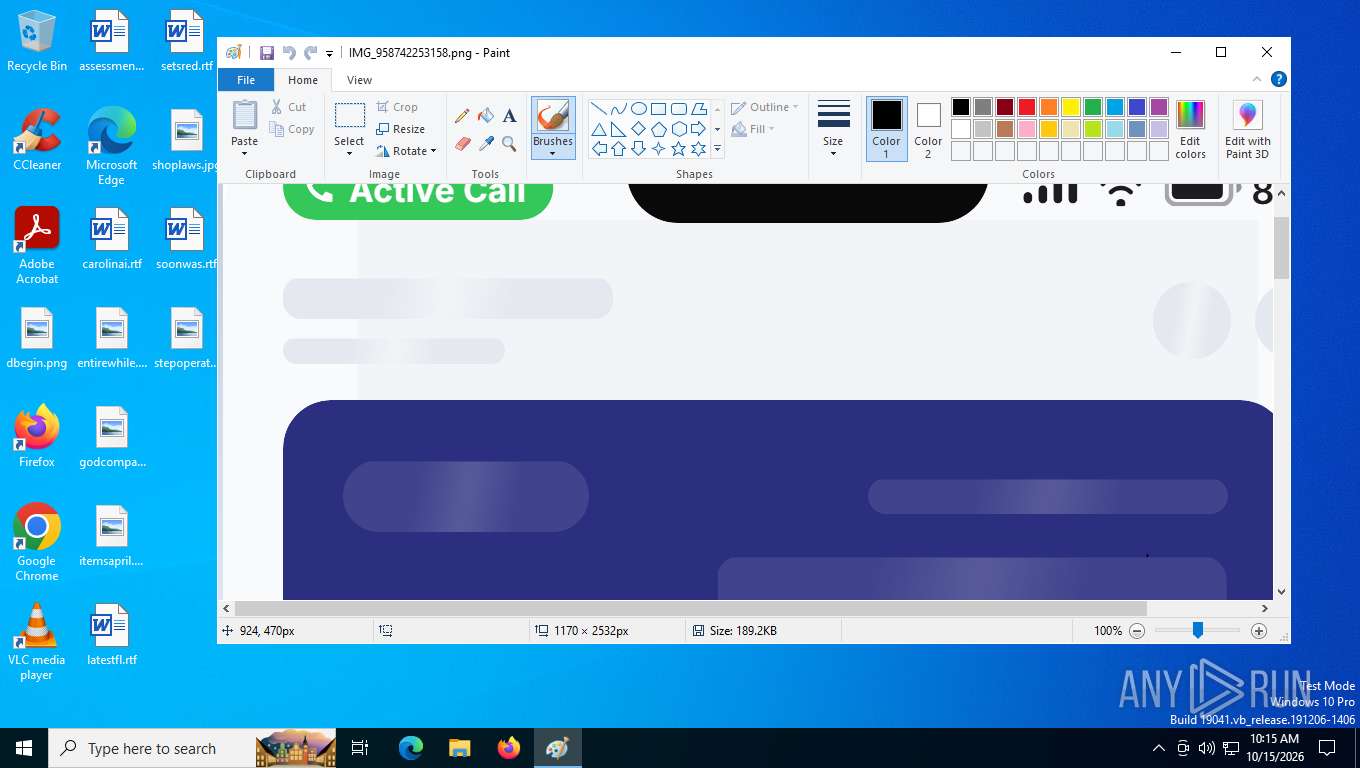Screen dimensions: 1360x768
Task: Expand the shapes gallery More arrow
Action: (x=717, y=149)
